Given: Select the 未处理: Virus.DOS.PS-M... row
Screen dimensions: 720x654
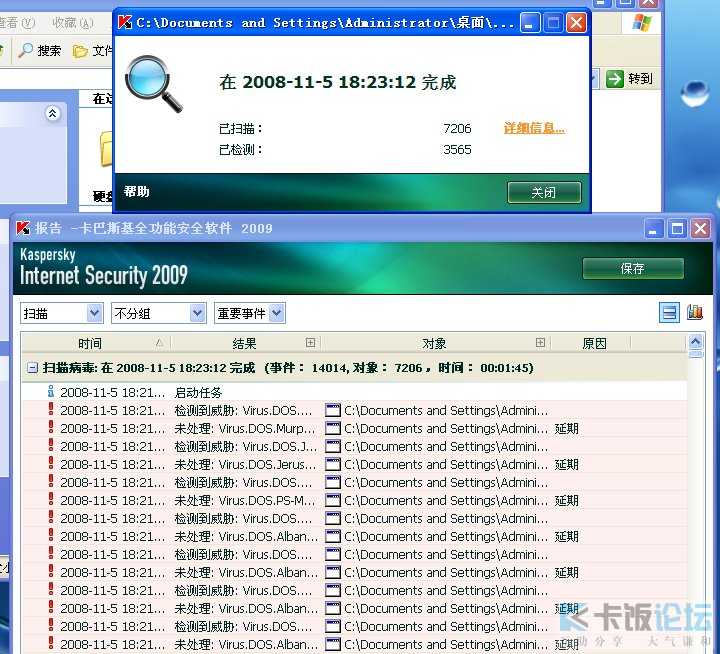Looking at the screenshot, I should coord(354,500).
